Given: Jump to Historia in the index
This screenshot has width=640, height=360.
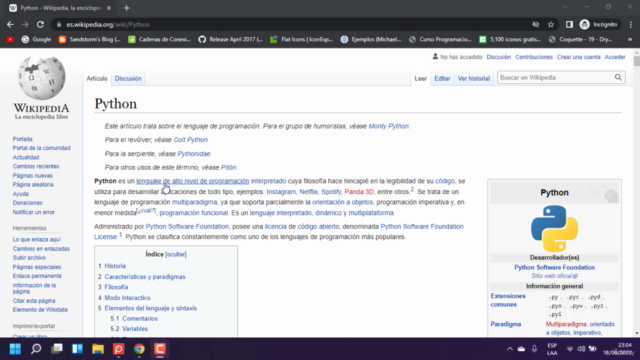Looking at the screenshot, I should [x=115, y=266].
